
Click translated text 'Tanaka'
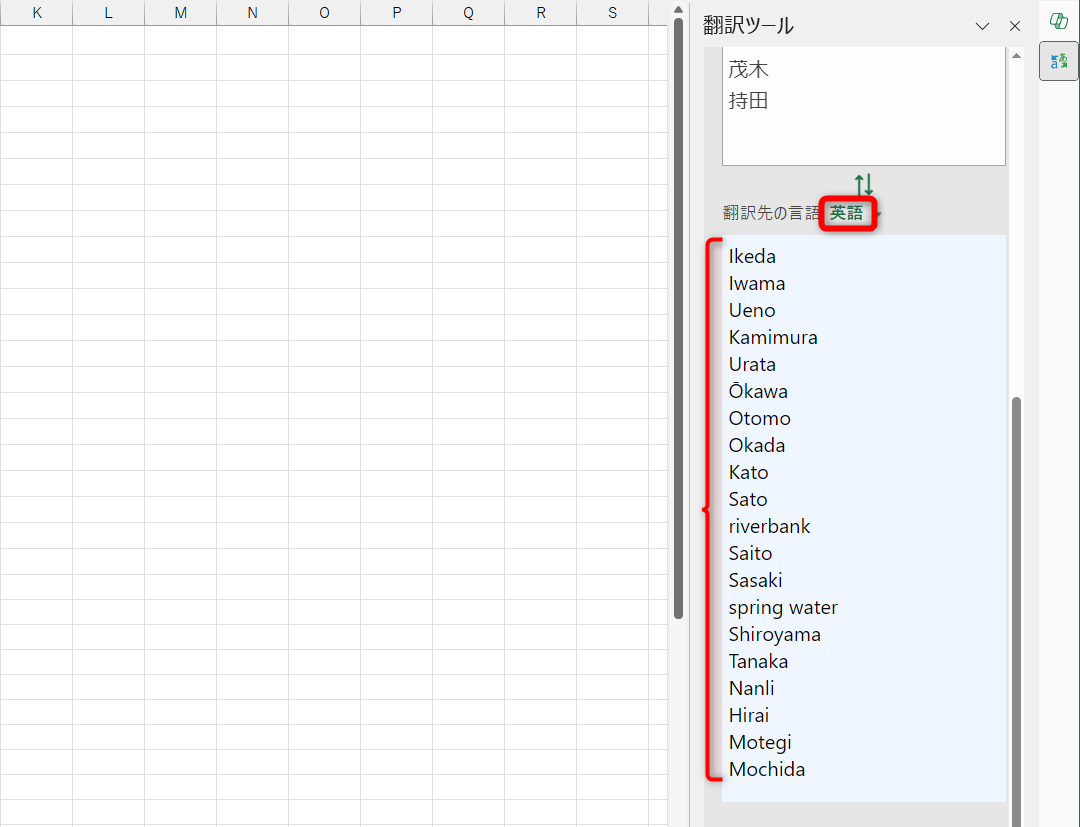pyautogui.click(x=758, y=661)
